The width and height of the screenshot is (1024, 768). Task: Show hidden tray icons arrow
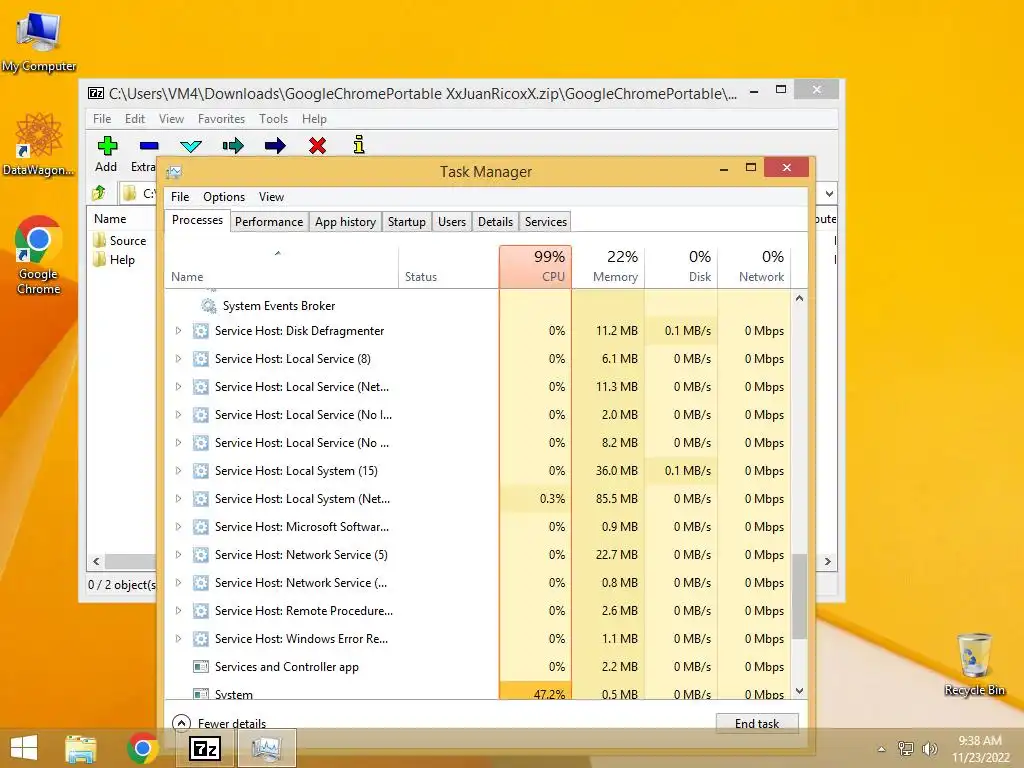pyautogui.click(x=882, y=749)
